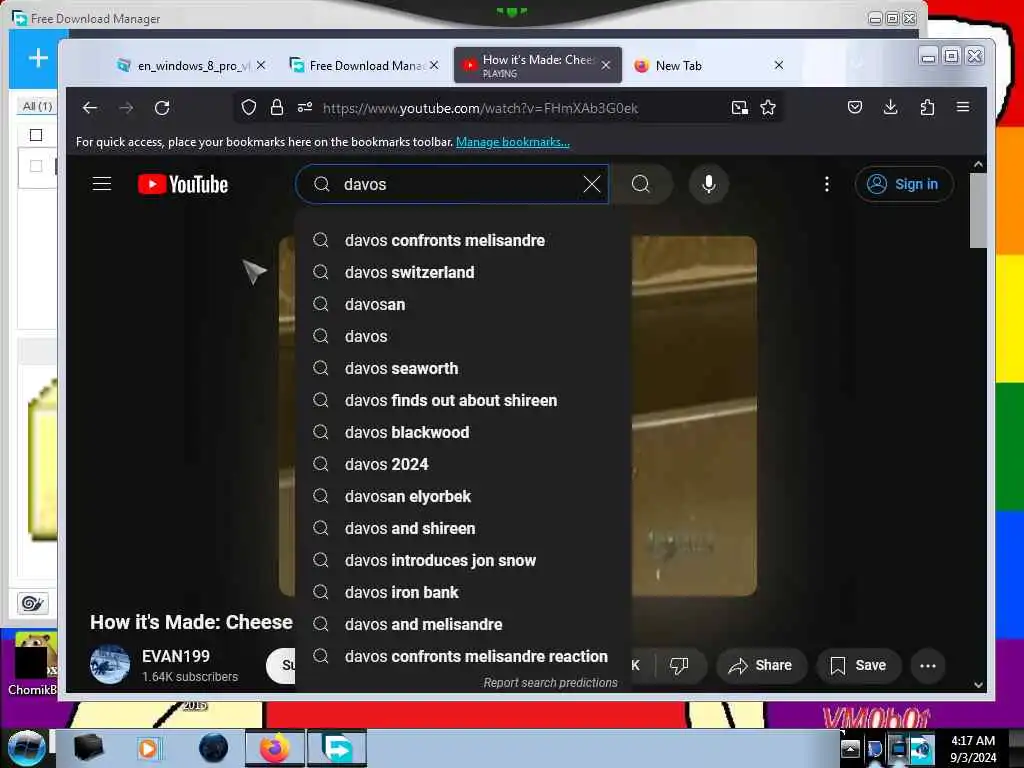
Task: Open the Firefox application hamburger menu
Action: click(963, 107)
